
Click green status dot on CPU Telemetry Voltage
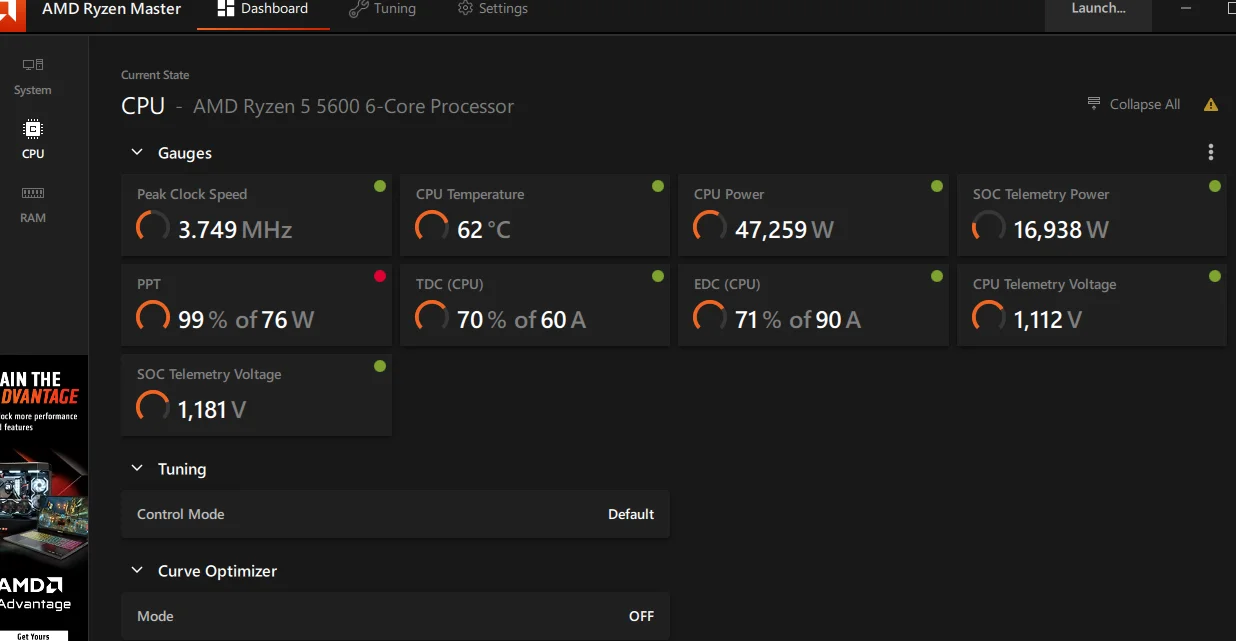pyautogui.click(x=1215, y=276)
